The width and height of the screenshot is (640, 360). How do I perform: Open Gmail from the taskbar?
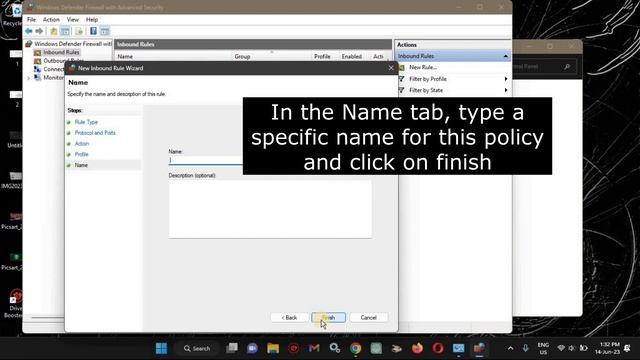pyautogui.click(x=314, y=348)
